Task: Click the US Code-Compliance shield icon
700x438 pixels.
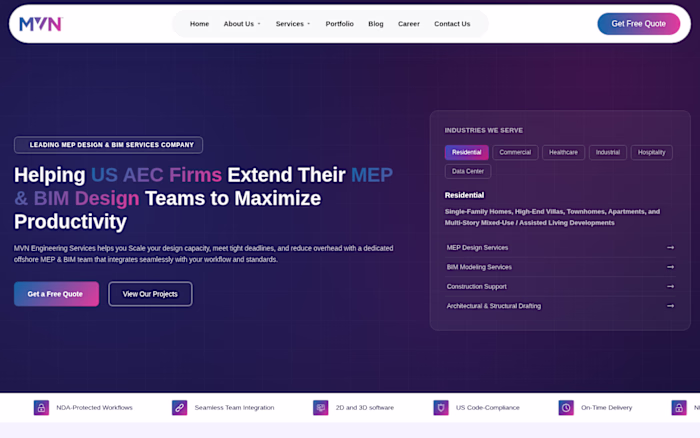Action: [441, 408]
